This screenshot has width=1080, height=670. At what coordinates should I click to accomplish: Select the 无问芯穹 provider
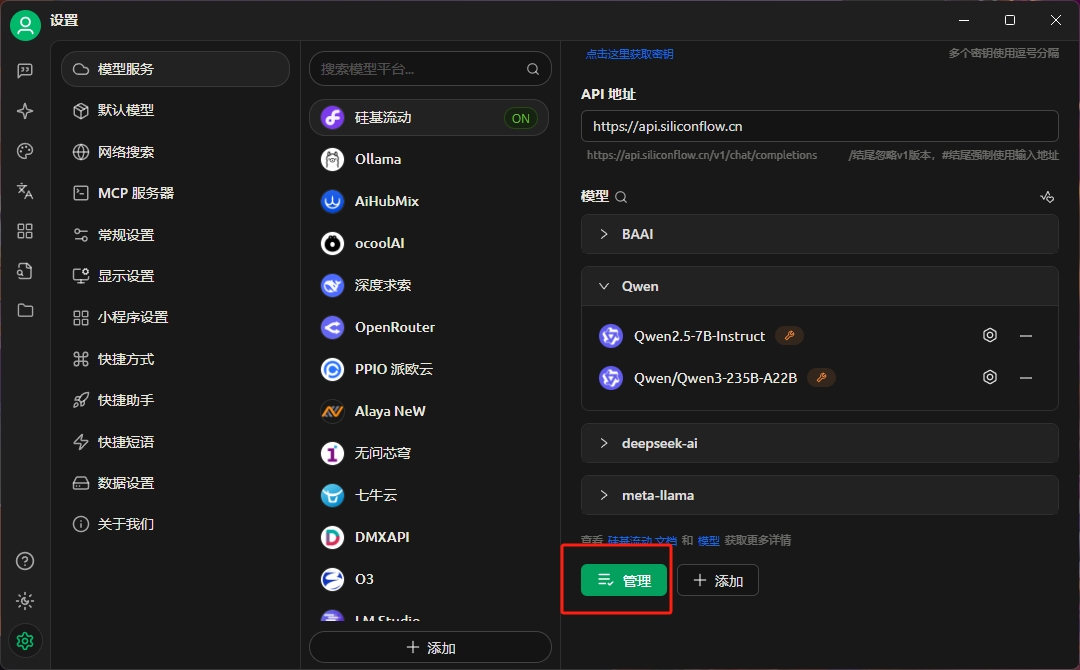tap(429, 453)
